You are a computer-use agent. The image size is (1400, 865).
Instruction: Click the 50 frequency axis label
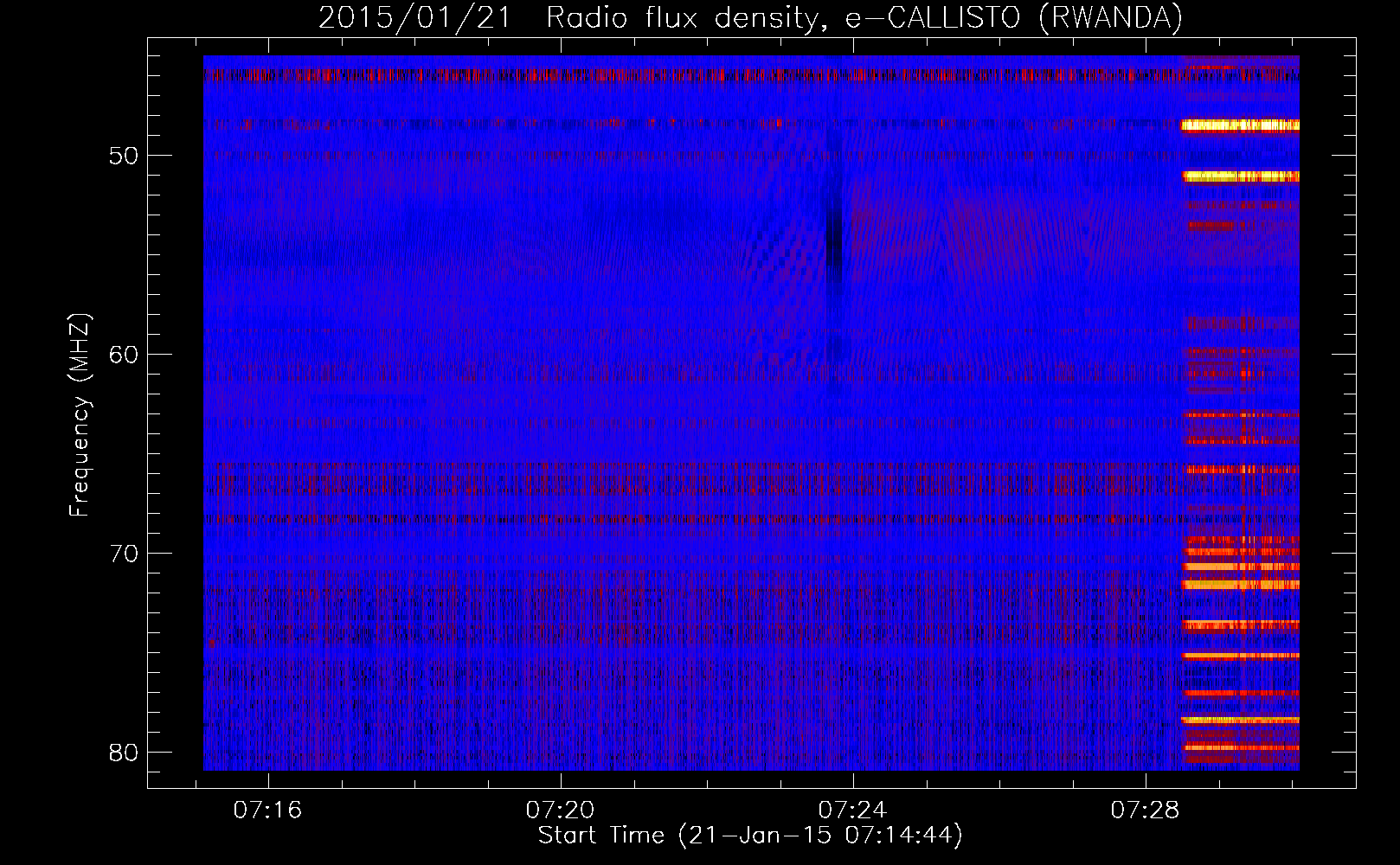tap(124, 156)
